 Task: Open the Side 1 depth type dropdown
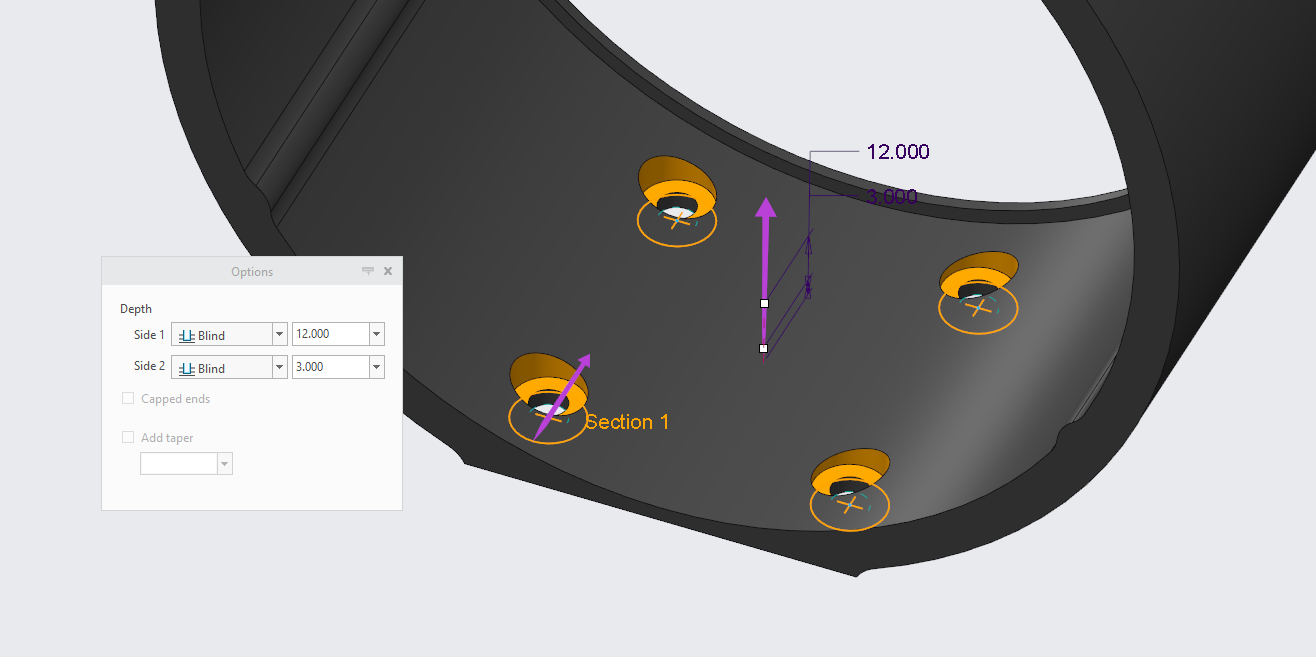coord(278,334)
